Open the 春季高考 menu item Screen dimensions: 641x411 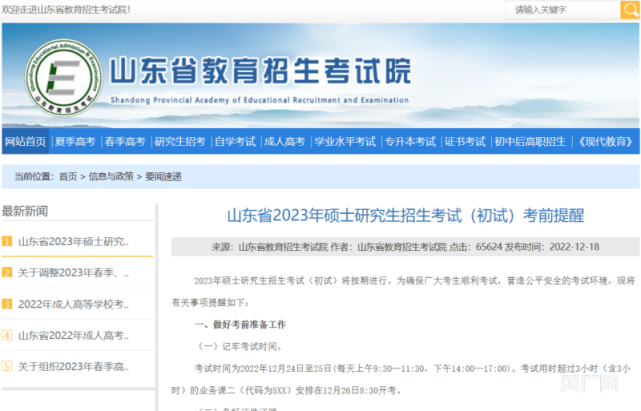(125, 141)
